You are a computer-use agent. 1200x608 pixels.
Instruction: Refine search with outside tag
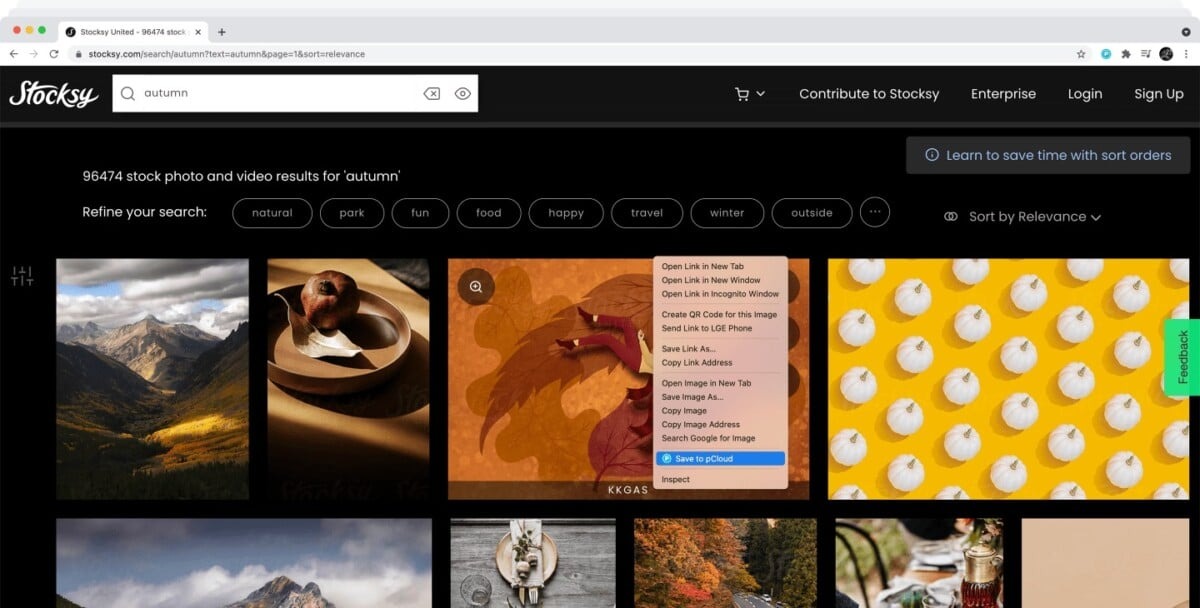click(812, 213)
